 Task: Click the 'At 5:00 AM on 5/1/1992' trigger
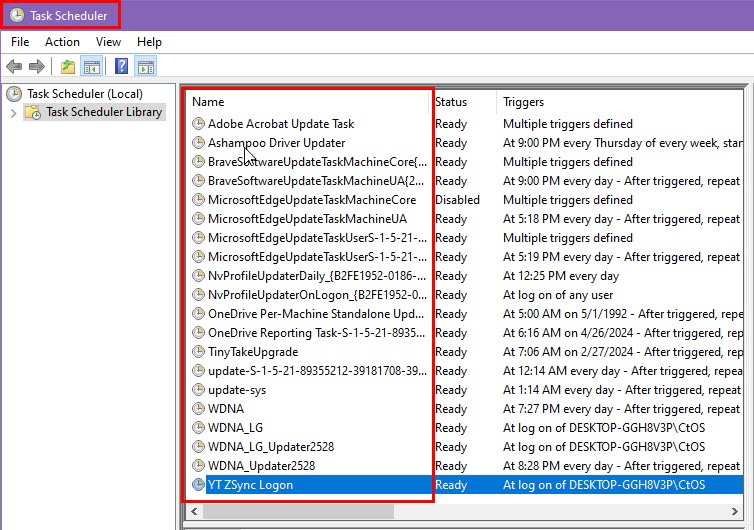click(x=623, y=314)
